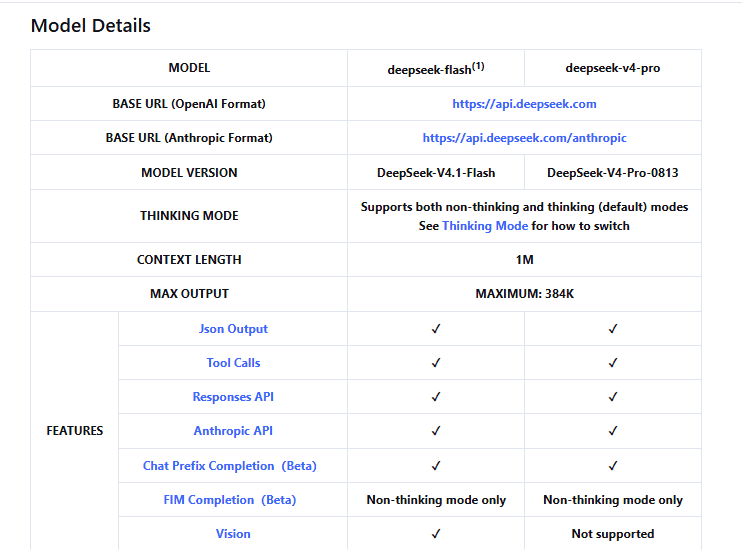This screenshot has width=742, height=550.
Task: Click the DeepSeek-V4-Pro-0813 version cell
Action: click(613, 173)
